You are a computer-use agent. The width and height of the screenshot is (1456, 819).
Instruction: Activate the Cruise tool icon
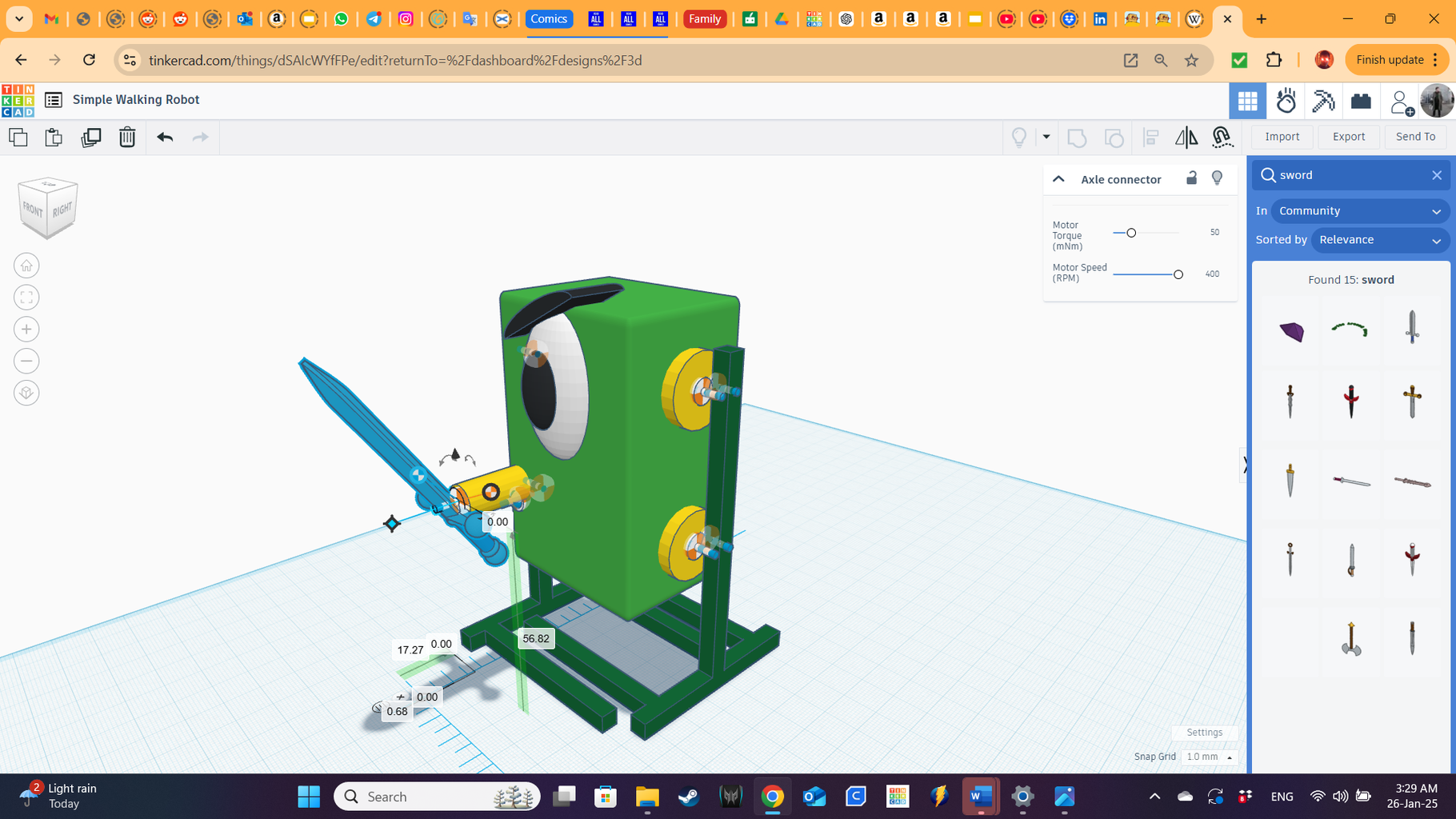coord(1222,138)
